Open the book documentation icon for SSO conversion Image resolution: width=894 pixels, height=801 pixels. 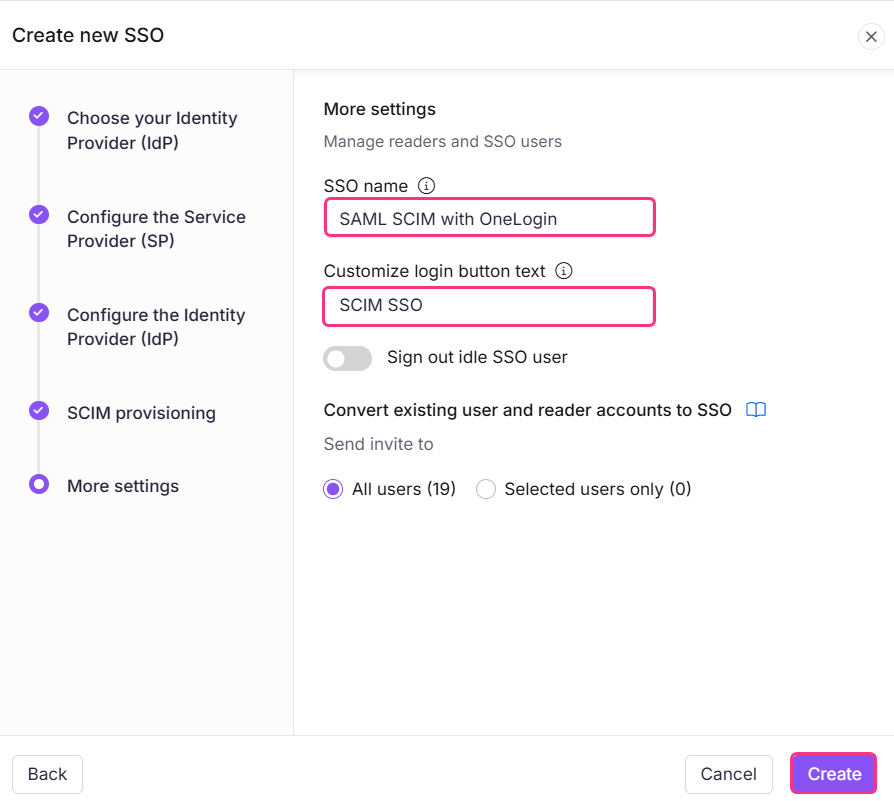[x=755, y=409]
